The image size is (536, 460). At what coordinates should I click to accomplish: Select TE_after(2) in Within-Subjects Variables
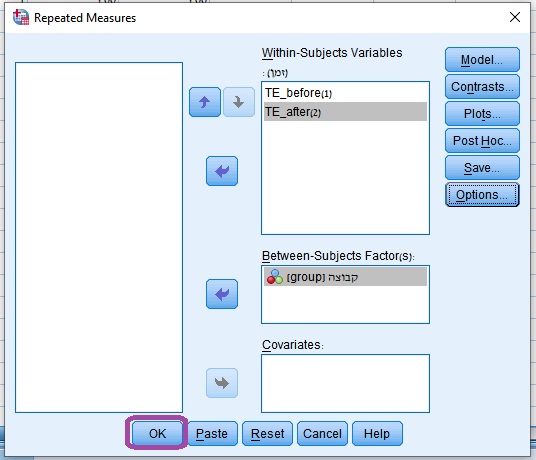click(x=345, y=112)
